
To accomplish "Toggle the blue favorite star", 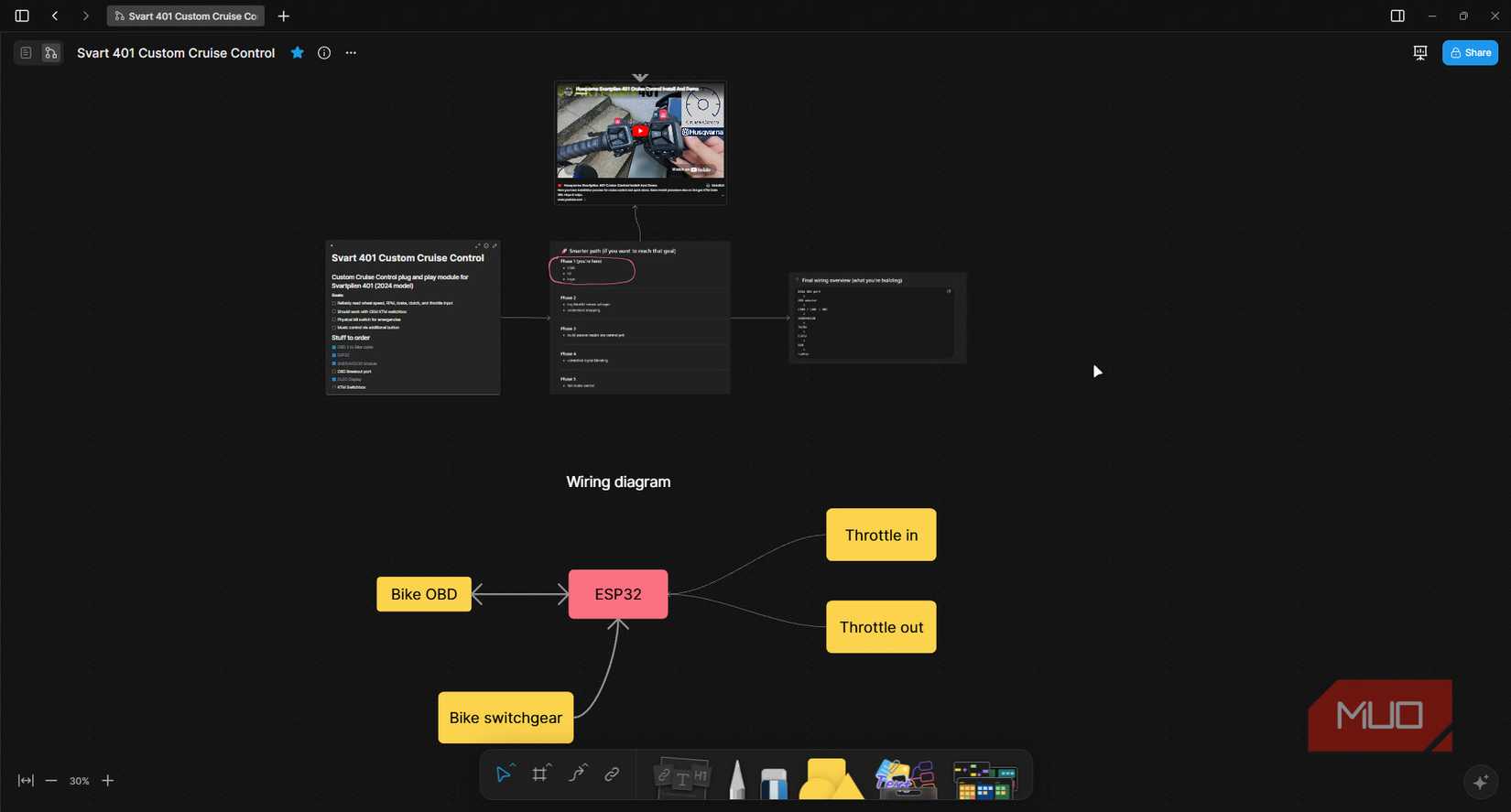I will 298,53.
